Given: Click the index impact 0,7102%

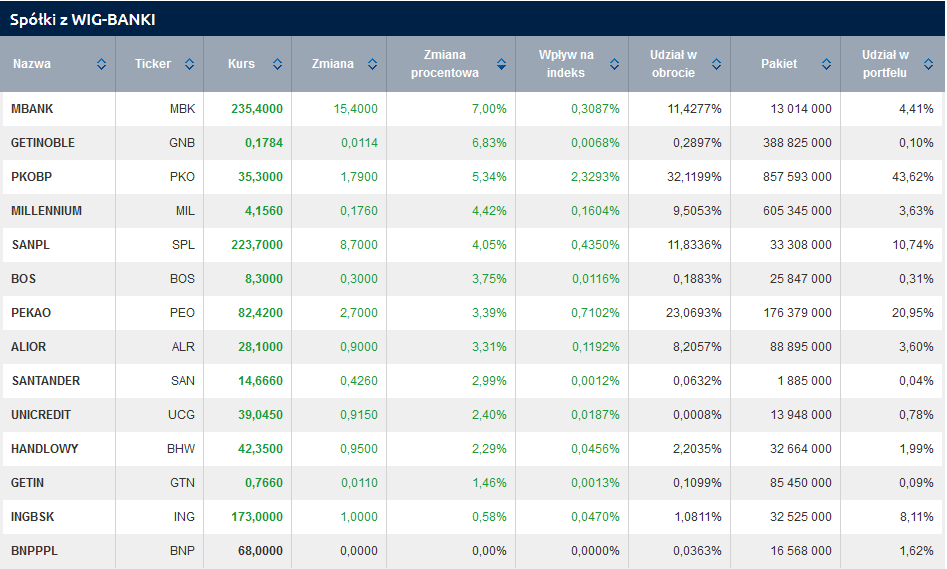Looking at the screenshot, I should click(595, 313).
